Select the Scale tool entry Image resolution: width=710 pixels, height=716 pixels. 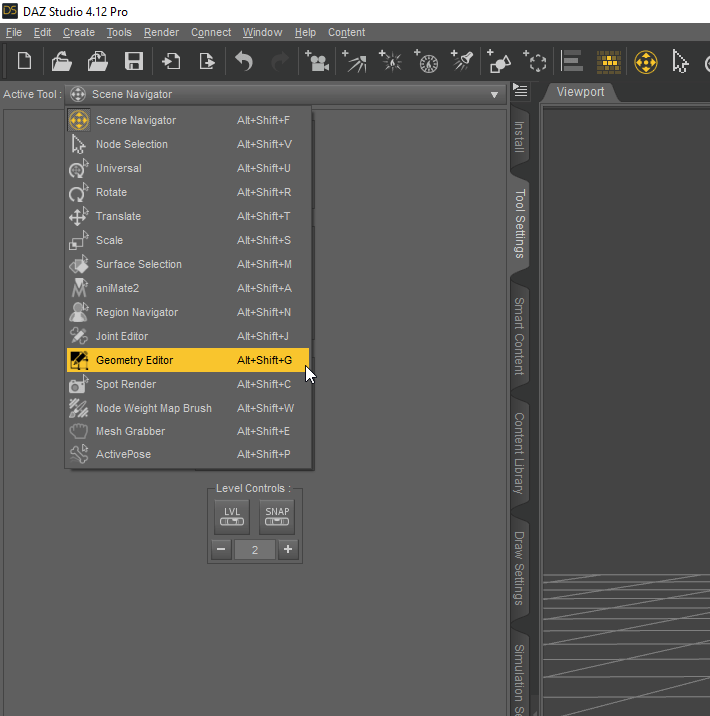coord(189,240)
